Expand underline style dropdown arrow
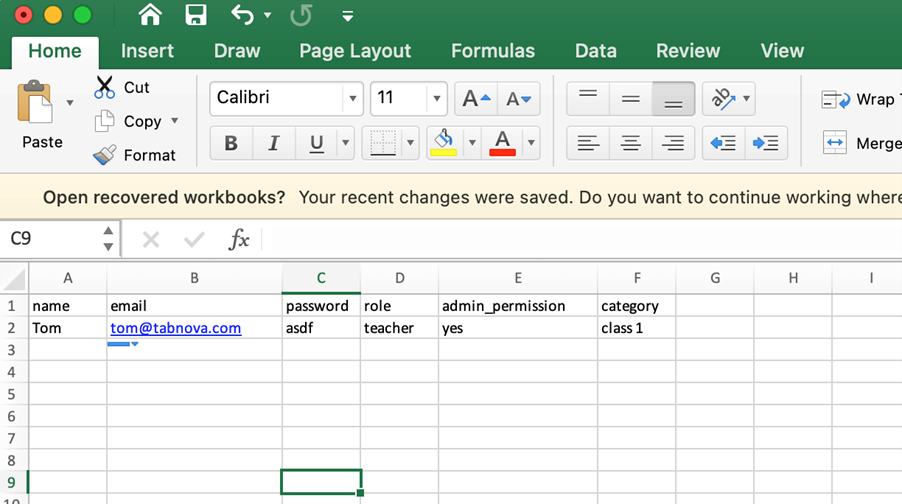This screenshot has width=902, height=504. pos(345,142)
